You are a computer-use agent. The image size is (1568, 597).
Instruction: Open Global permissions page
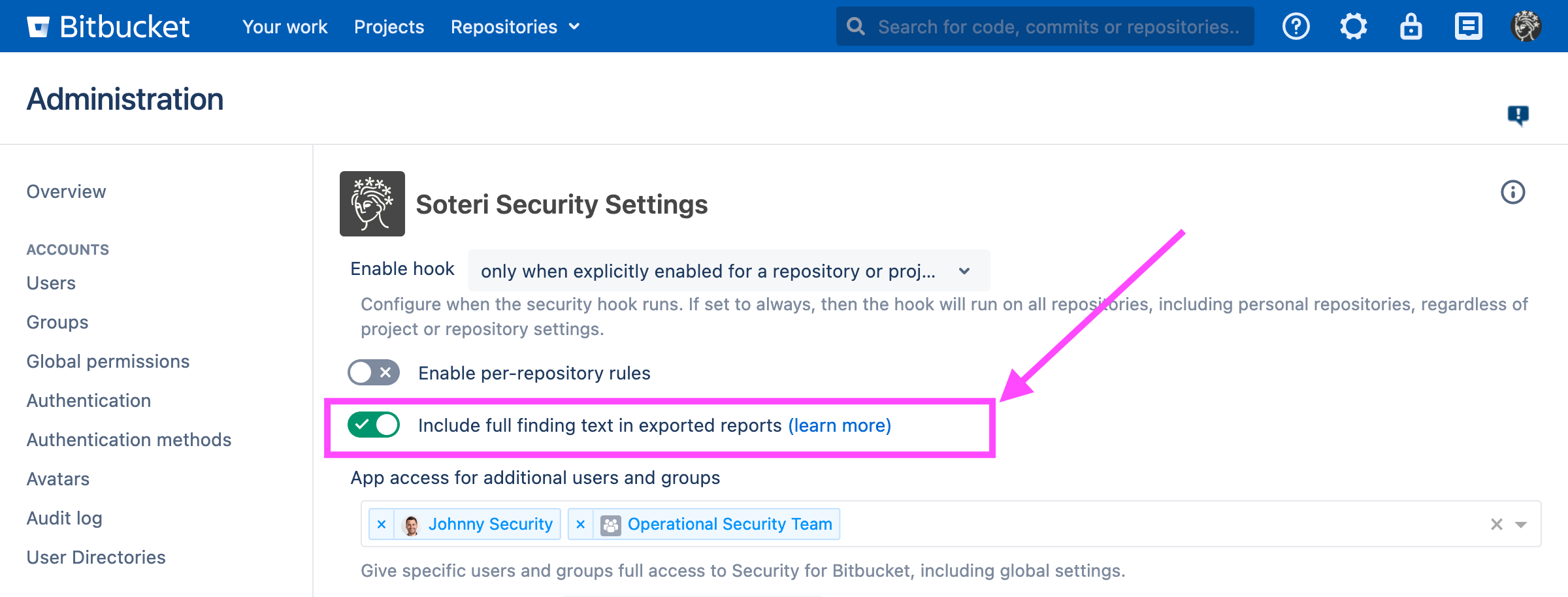108,361
